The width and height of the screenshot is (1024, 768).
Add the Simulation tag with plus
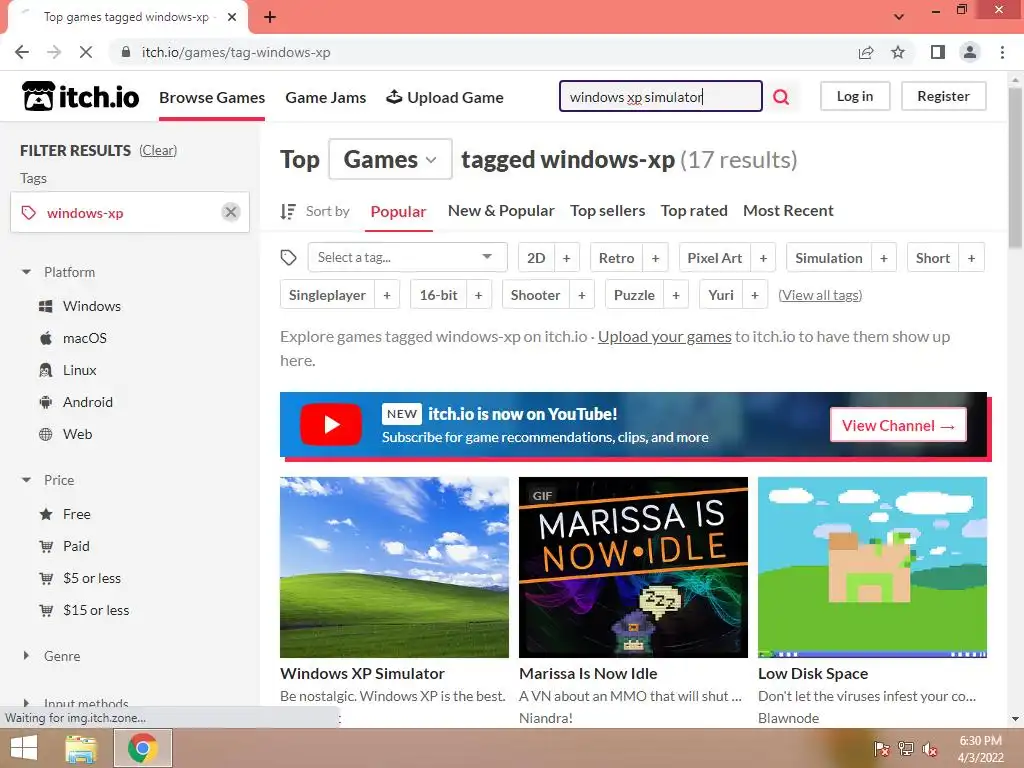[x=884, y=258]
